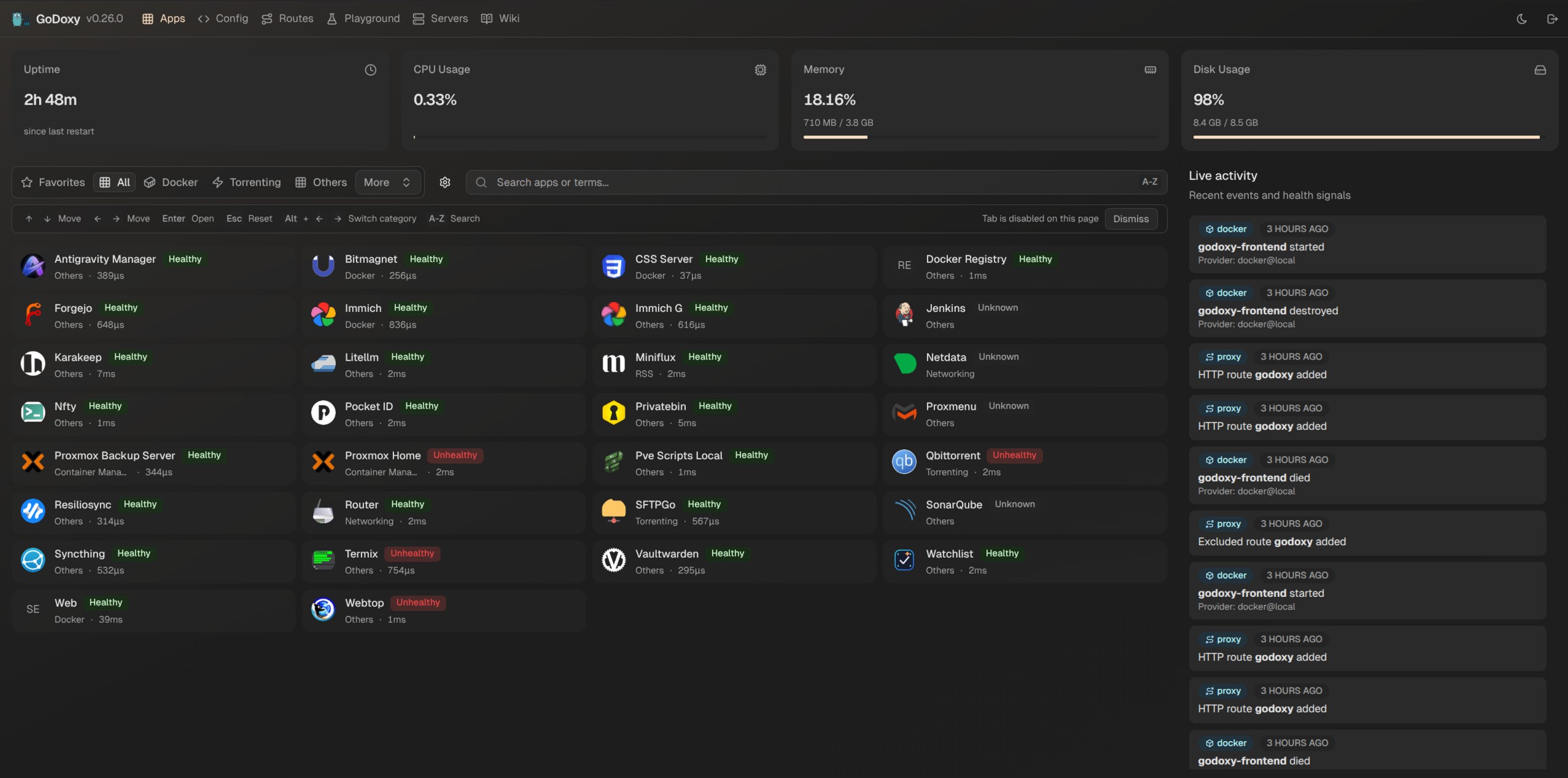Screen dimensions: 1568x778
Task: Filter apps by Torrenting category
Action: (246, 182)
